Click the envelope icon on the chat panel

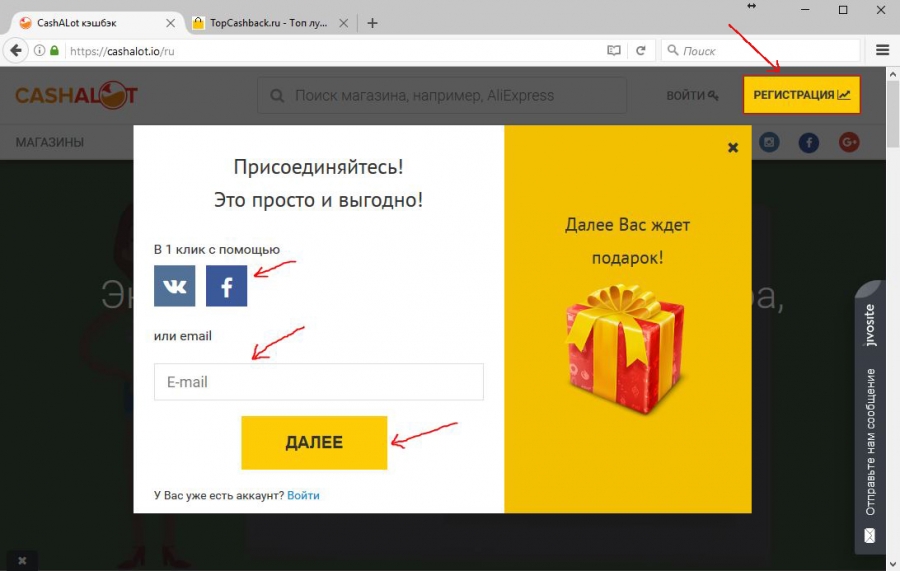pyautogui.click(x=870, y=535)
